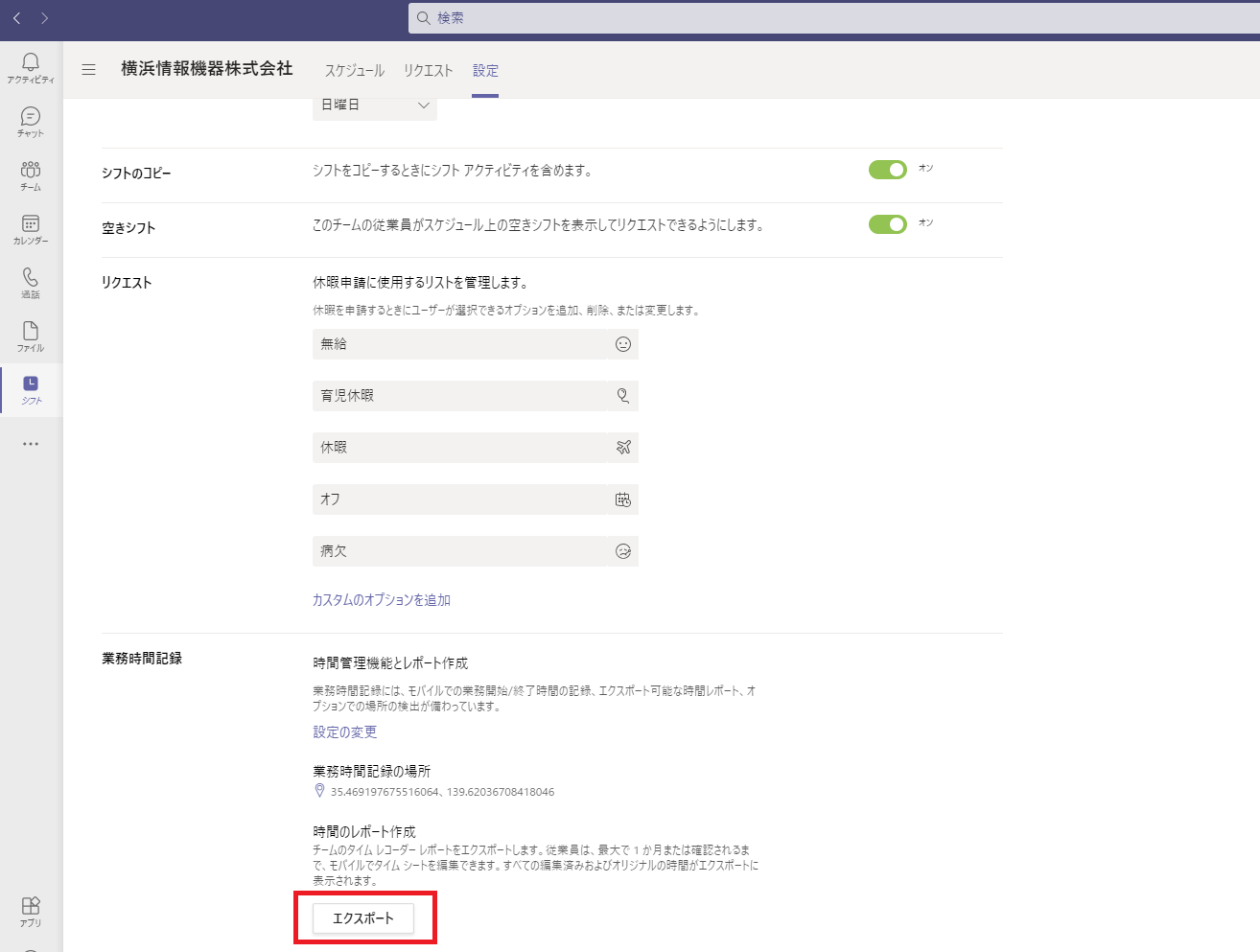This screenshot has height=952, width=1260.
Task: Open the 日曜日 day dropdown
Action: [375, 105]
